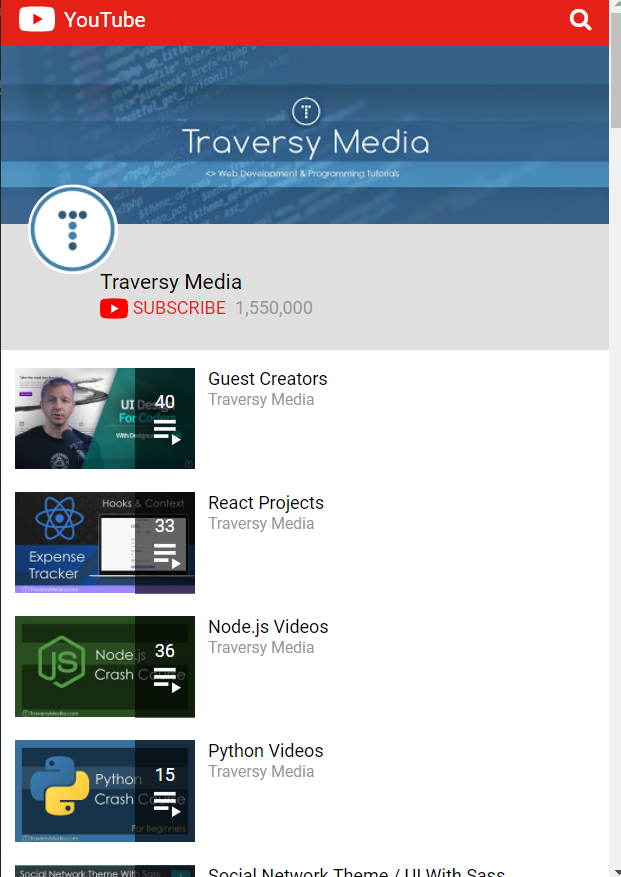Click the small T logo in banner
Viewport: 621px width, 877px height.
(x=306, y=111)
